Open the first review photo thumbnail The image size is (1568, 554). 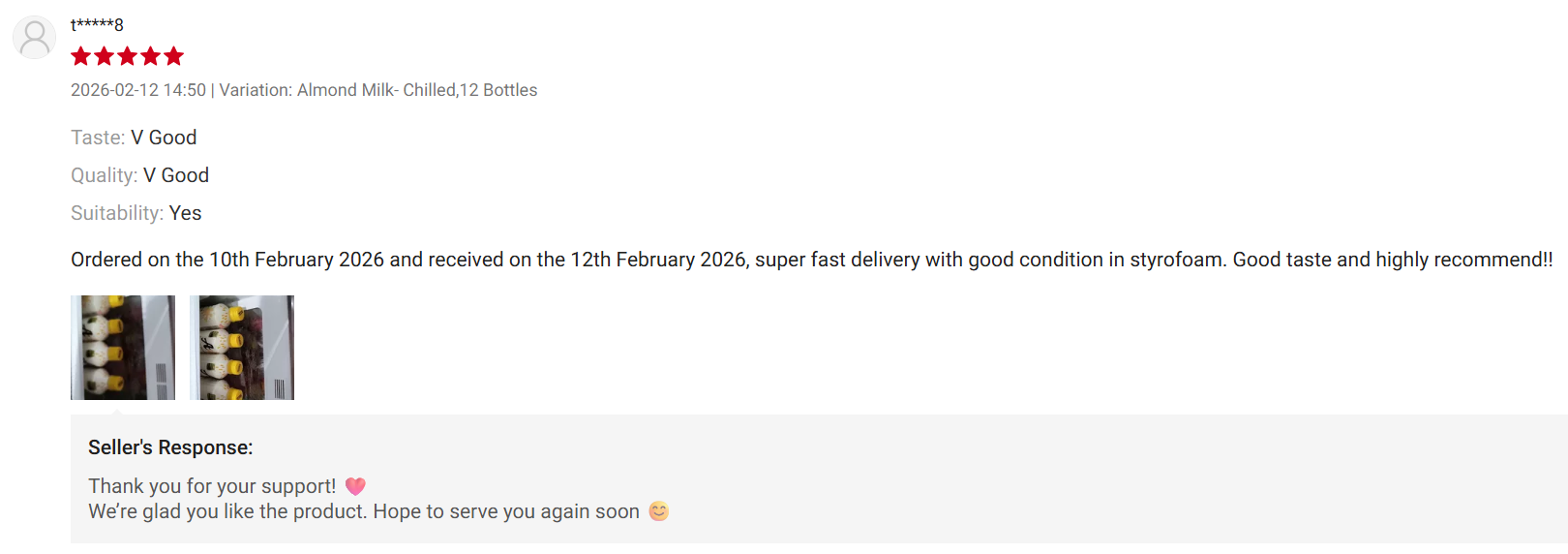[x=123, y=348]
